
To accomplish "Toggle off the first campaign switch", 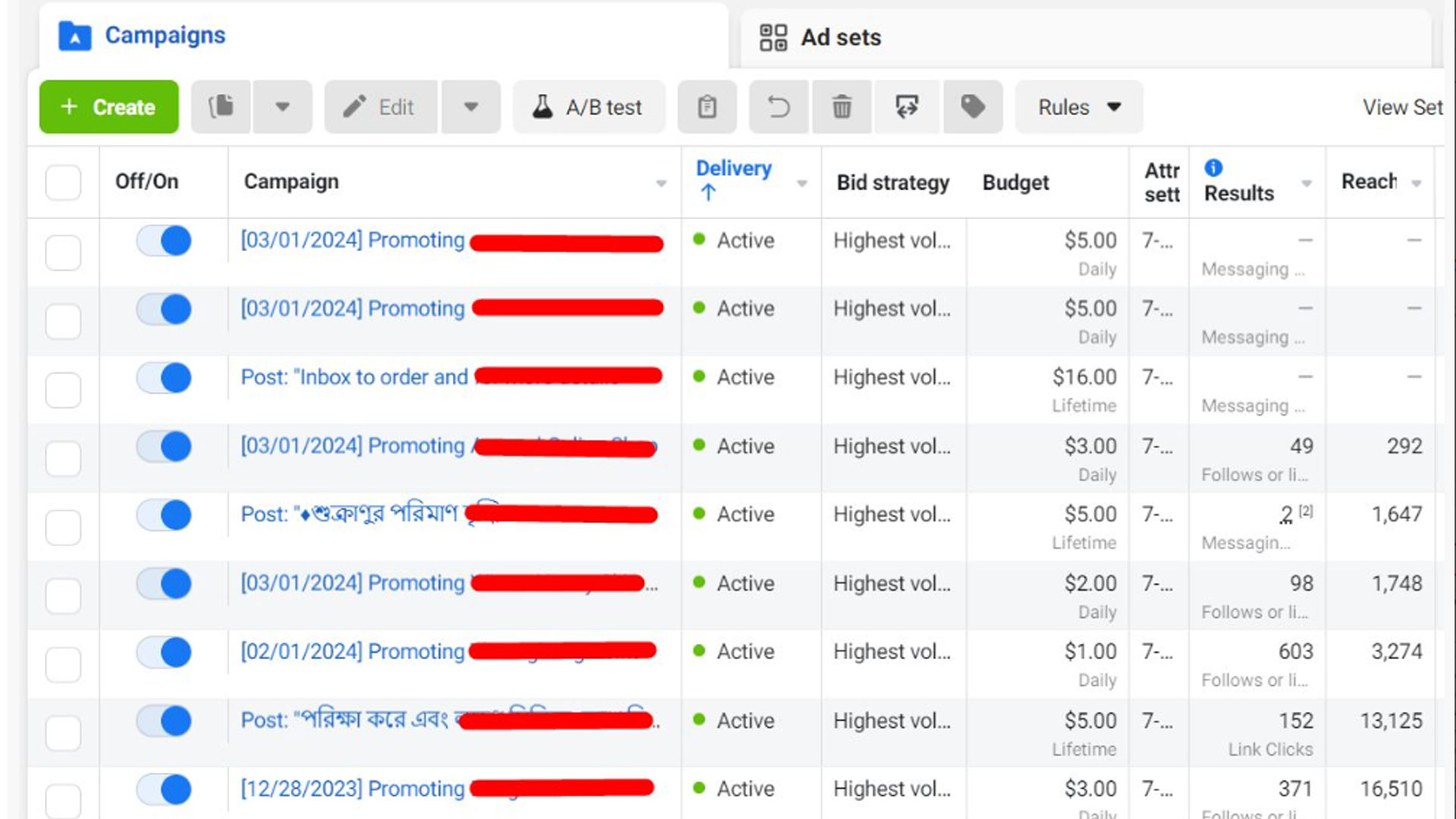I will click(164, 241).
